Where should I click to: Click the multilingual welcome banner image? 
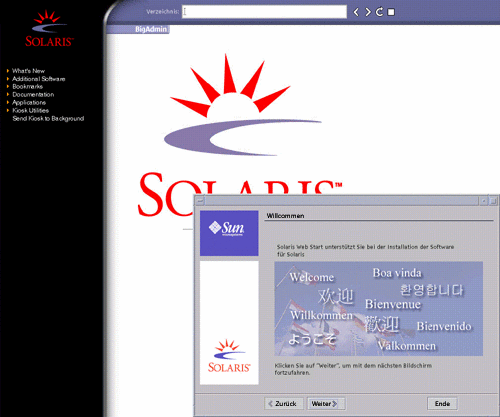[378, 309]
